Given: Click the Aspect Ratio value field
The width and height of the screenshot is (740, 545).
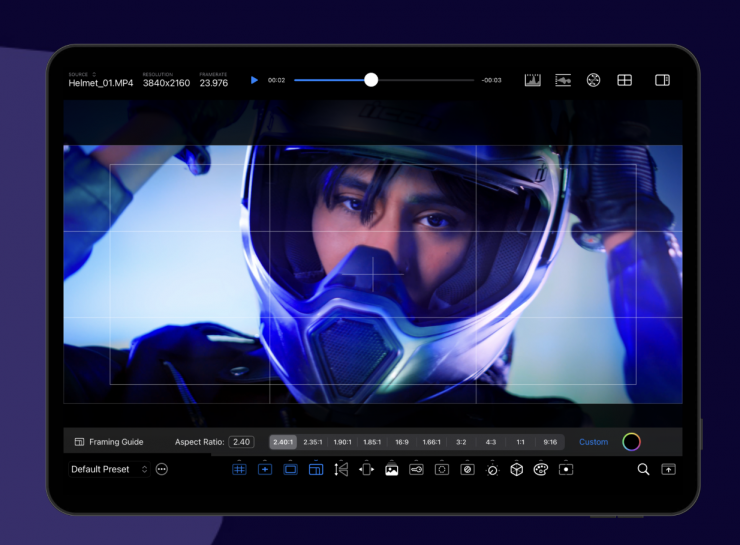Looking at the screenshot, I should [241, 442].
